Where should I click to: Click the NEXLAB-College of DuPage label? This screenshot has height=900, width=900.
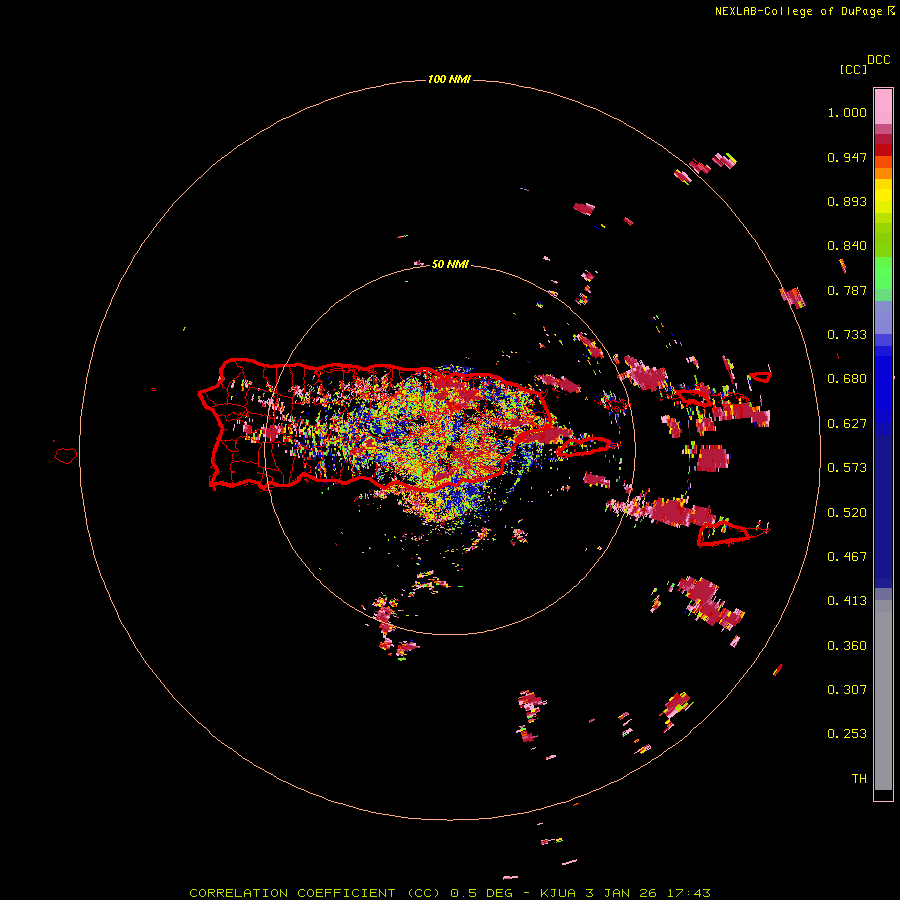click(798, 11)
